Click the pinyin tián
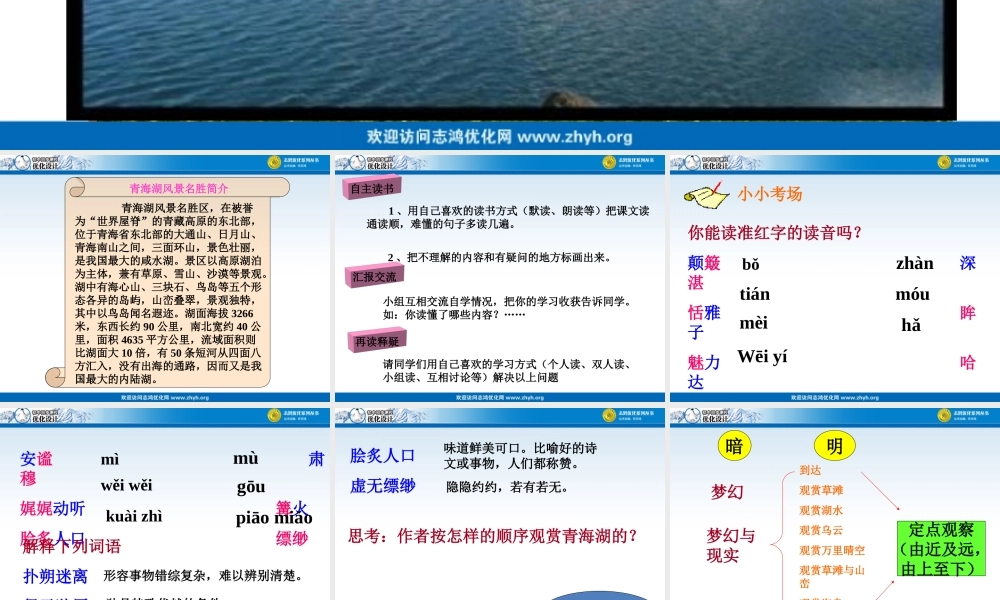The image size is (1000, 600). 755,294
